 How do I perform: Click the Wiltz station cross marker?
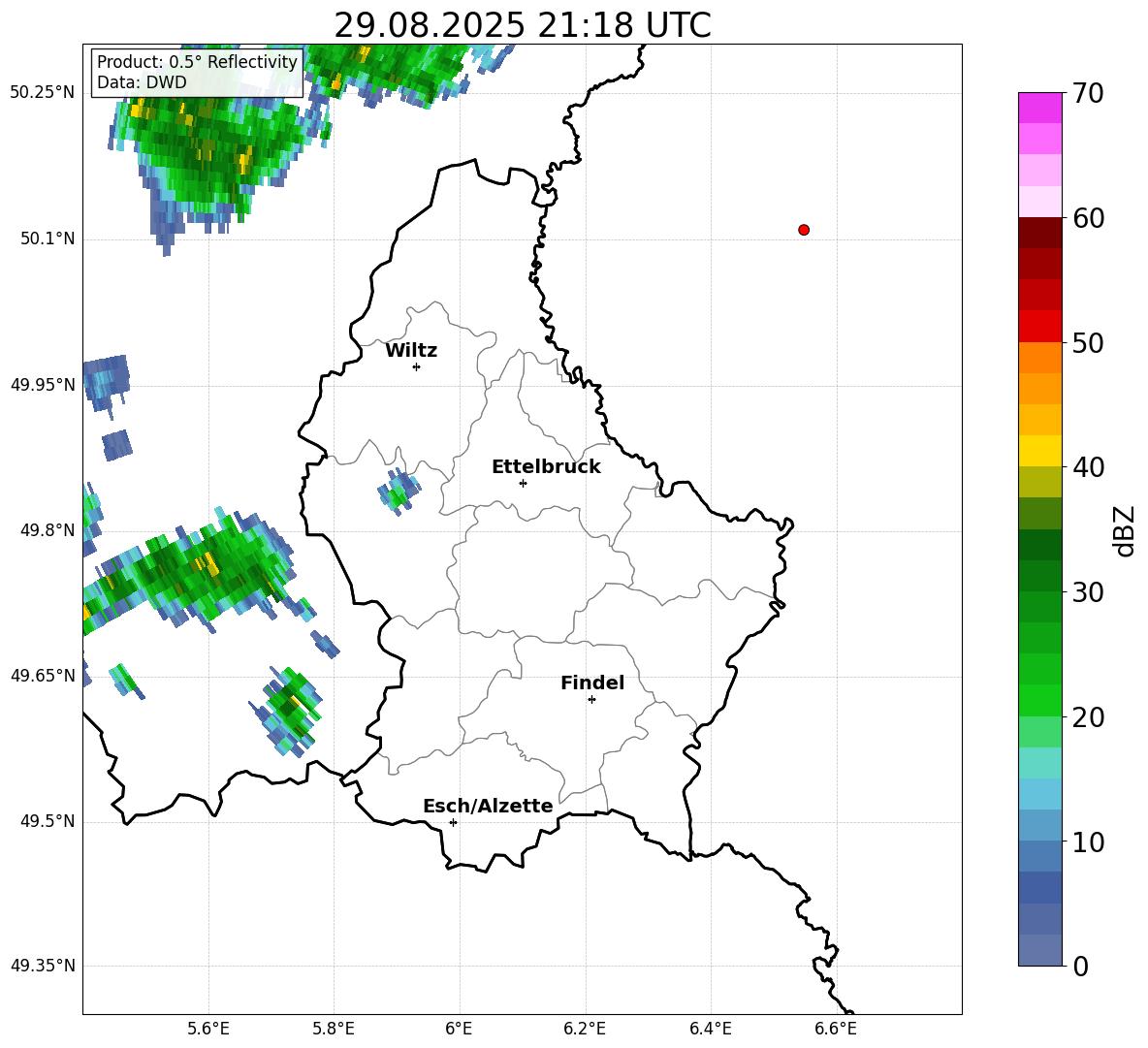(416, 366)
